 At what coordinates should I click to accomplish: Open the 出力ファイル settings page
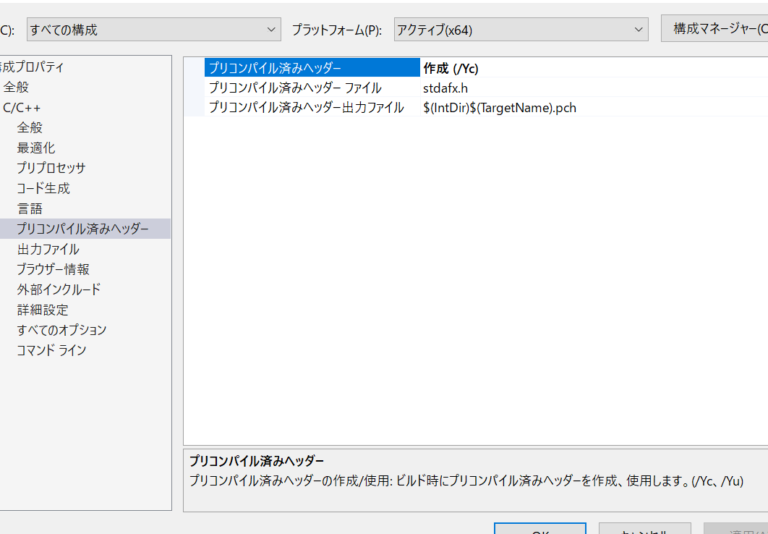(48, 249)
